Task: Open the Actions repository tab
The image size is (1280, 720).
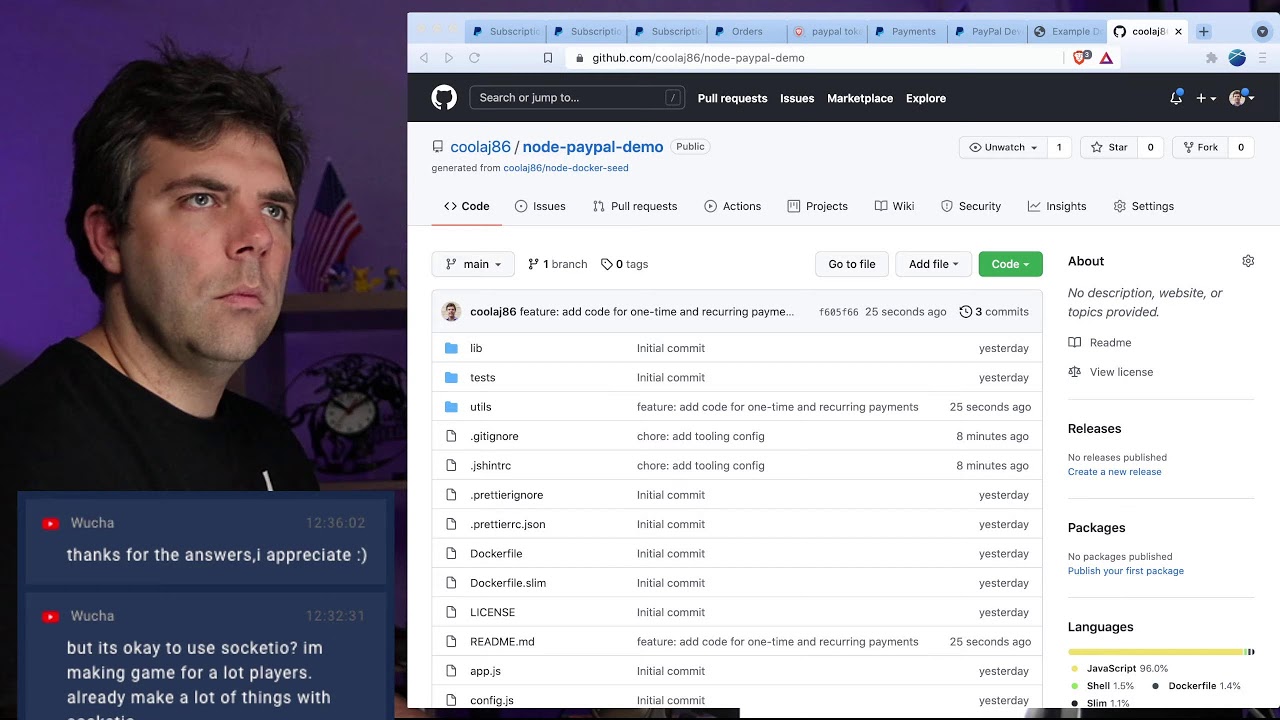Action: click(733, 206)
